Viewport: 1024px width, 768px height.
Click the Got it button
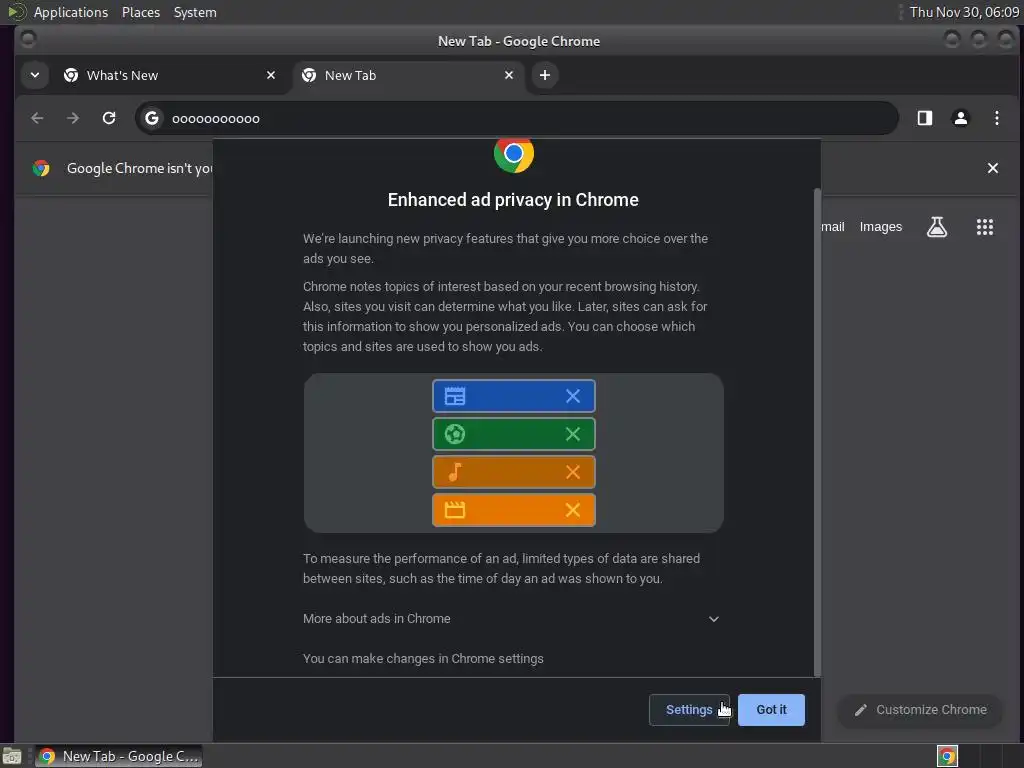tap(771, 710)
